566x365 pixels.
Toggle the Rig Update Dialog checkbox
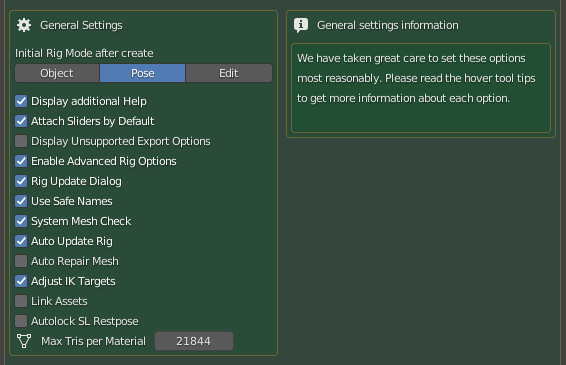(21, 181)
